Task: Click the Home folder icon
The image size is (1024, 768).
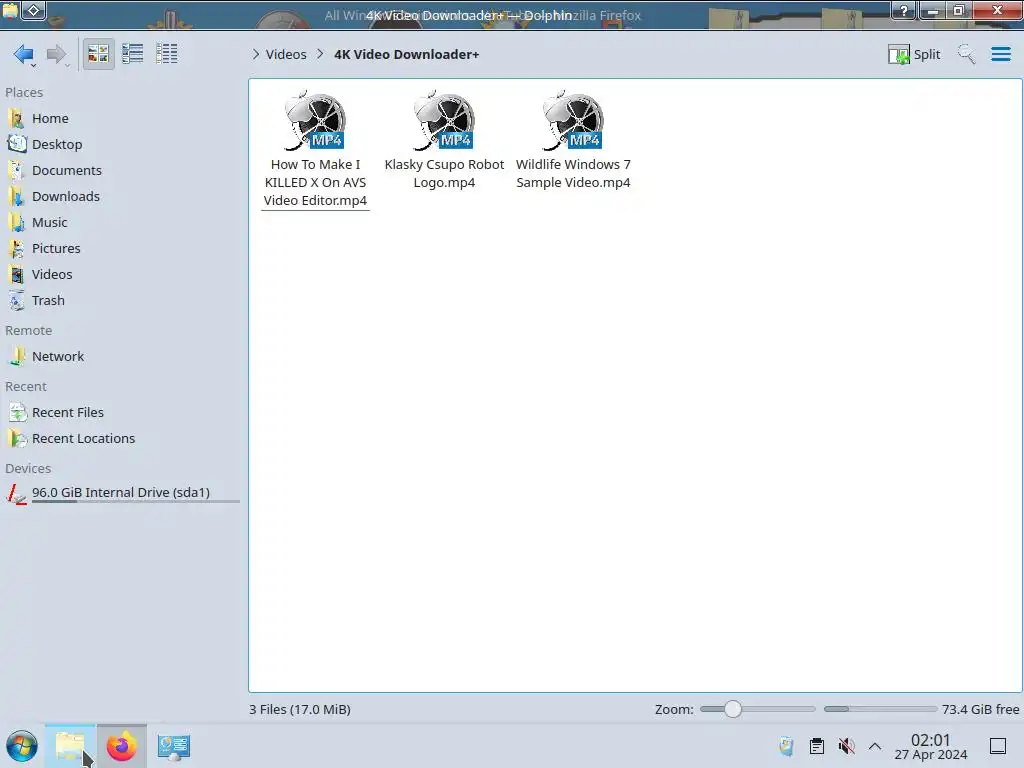Action: point(16,118)
